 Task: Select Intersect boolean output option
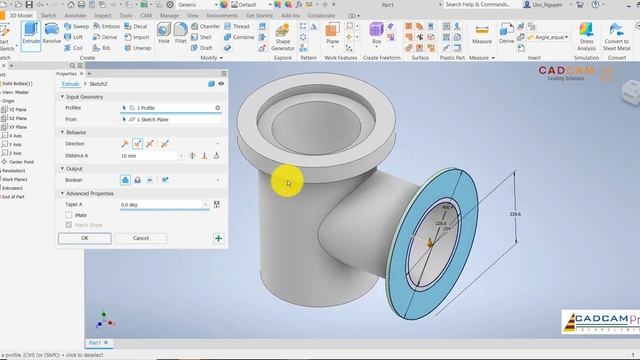click(150, 180)
